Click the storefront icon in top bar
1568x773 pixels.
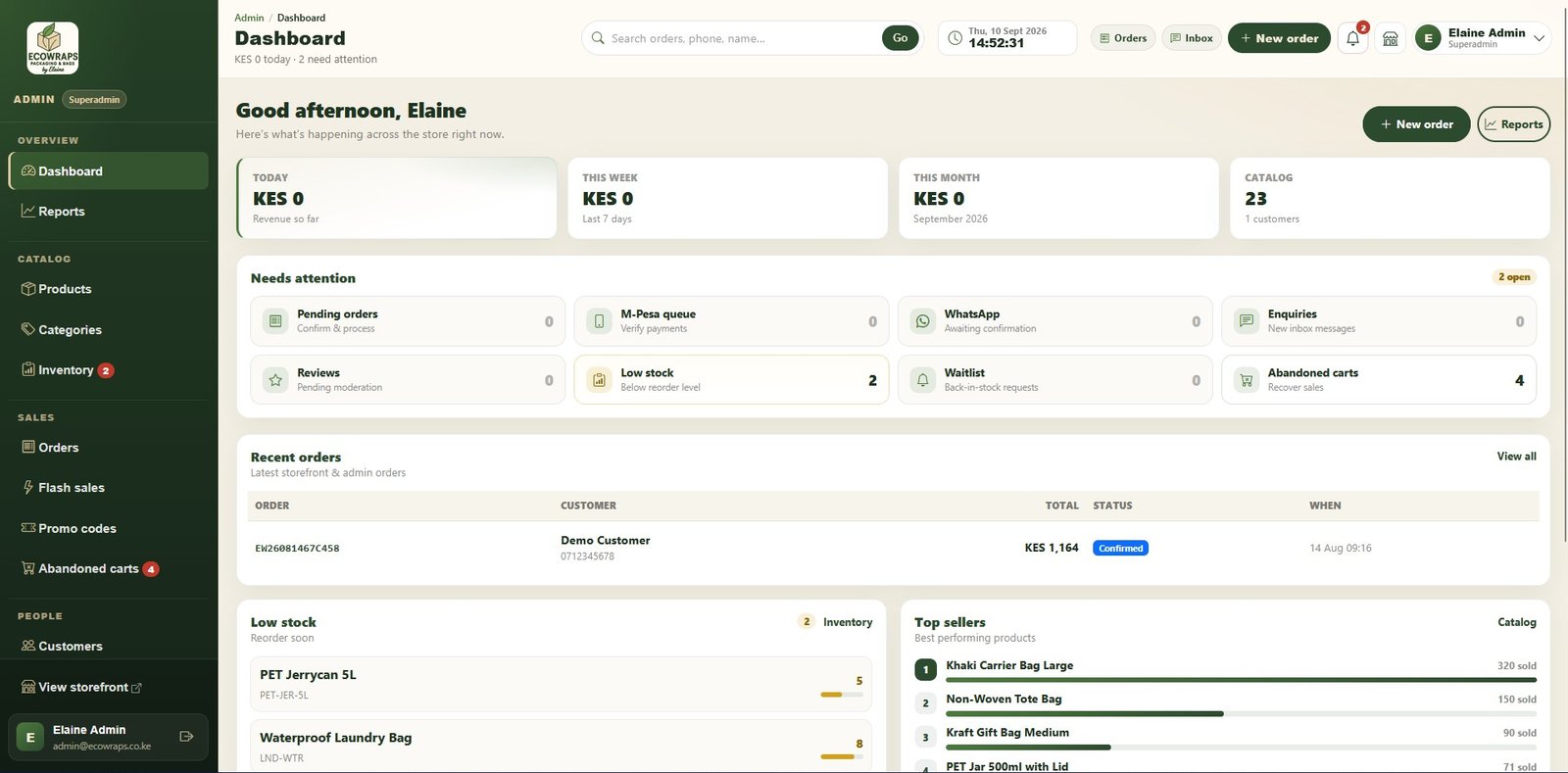coord(1390,38)
